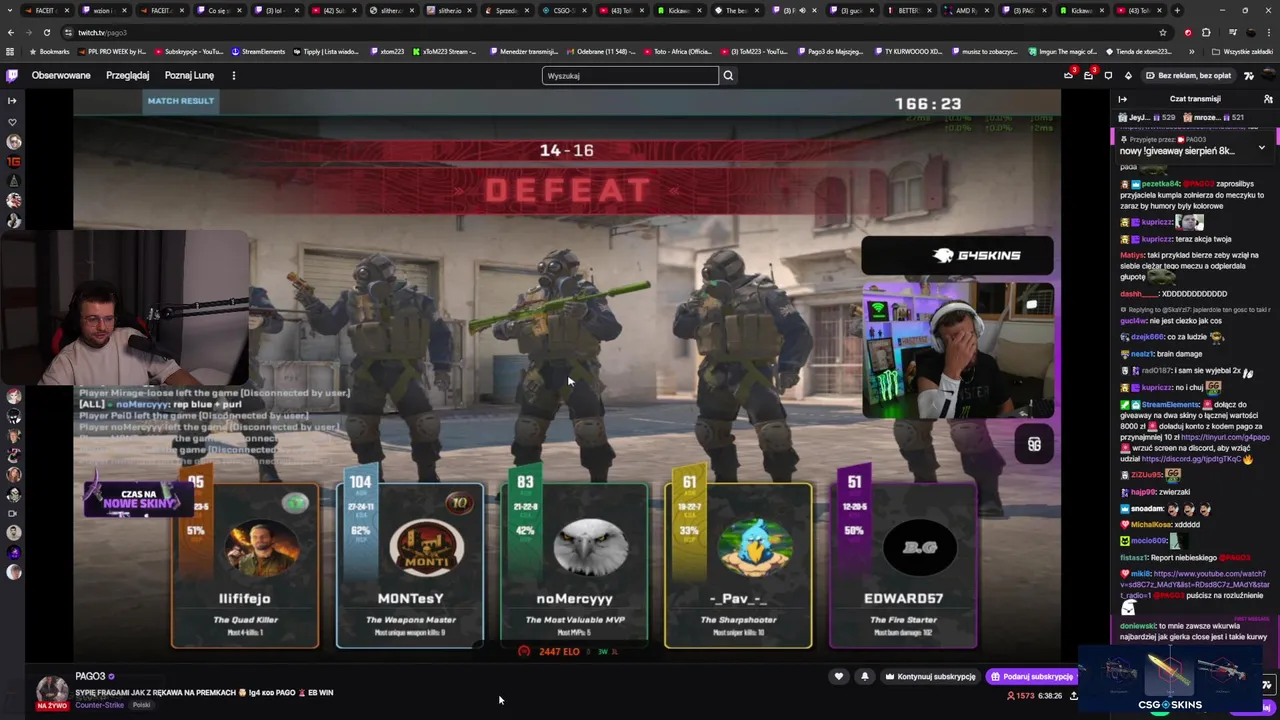The image size is (1280, 720).
Task: Open the stream-overlay extension icon on video
Action: pos(1034,444)
